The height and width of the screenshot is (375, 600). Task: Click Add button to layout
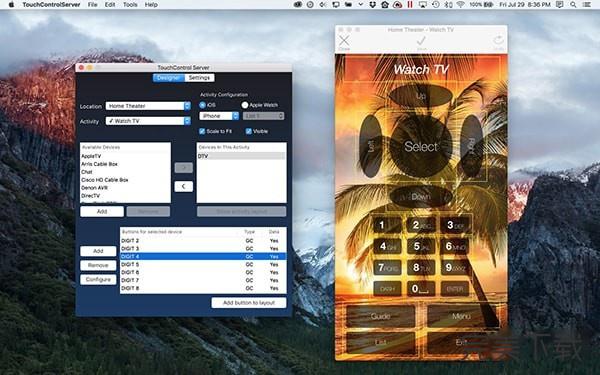249,303
